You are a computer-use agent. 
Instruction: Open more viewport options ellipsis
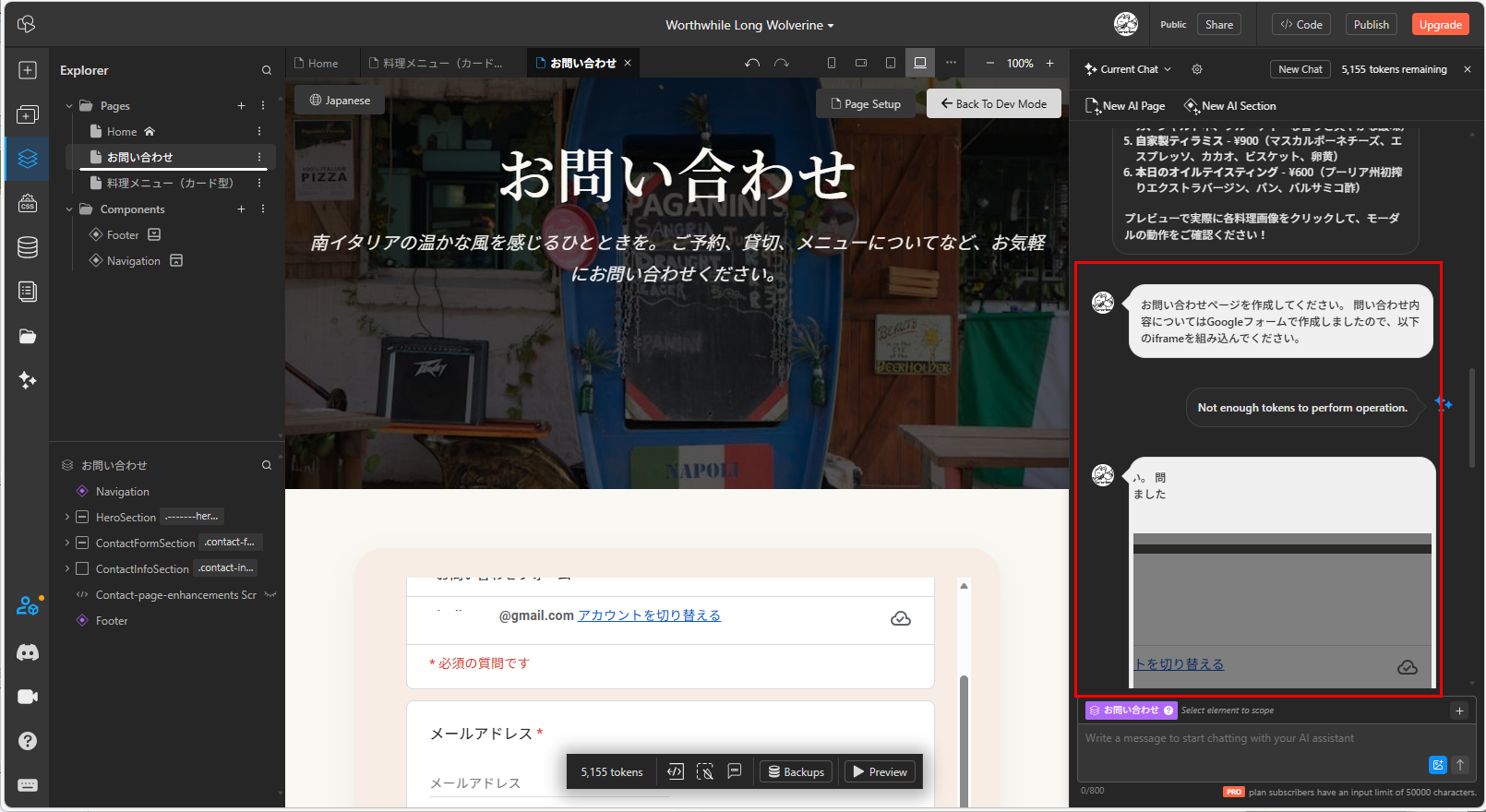(x=951, y=63)
